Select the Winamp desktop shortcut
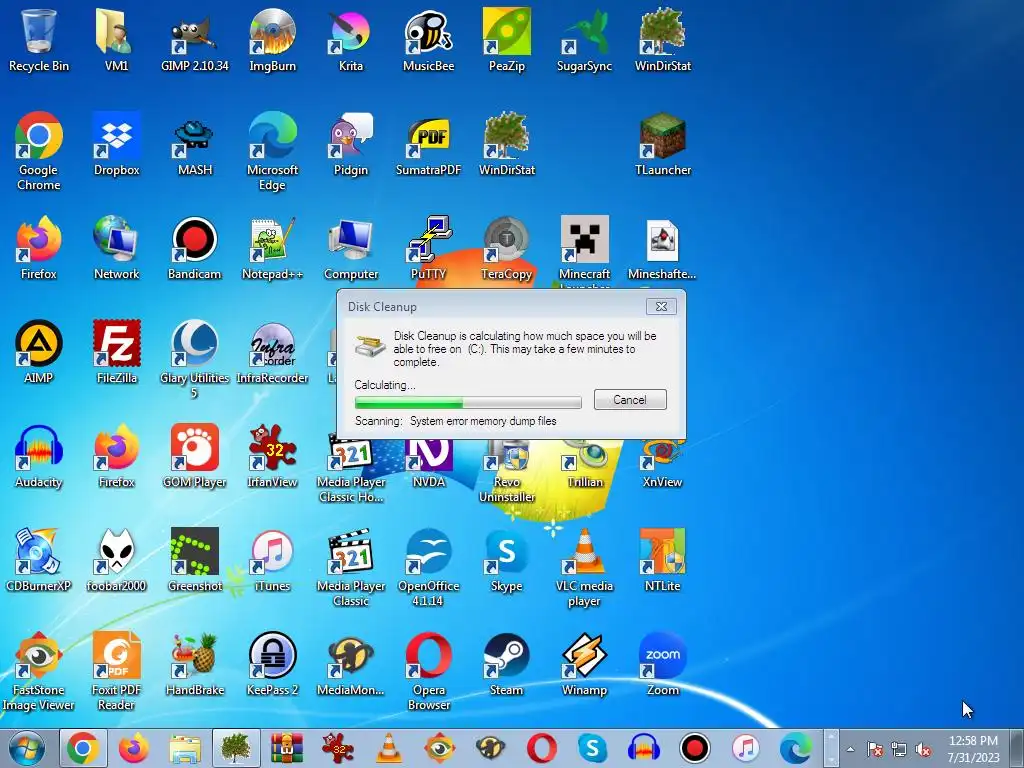The width and height of the screenshot is (1024, 768). point(584,665)
